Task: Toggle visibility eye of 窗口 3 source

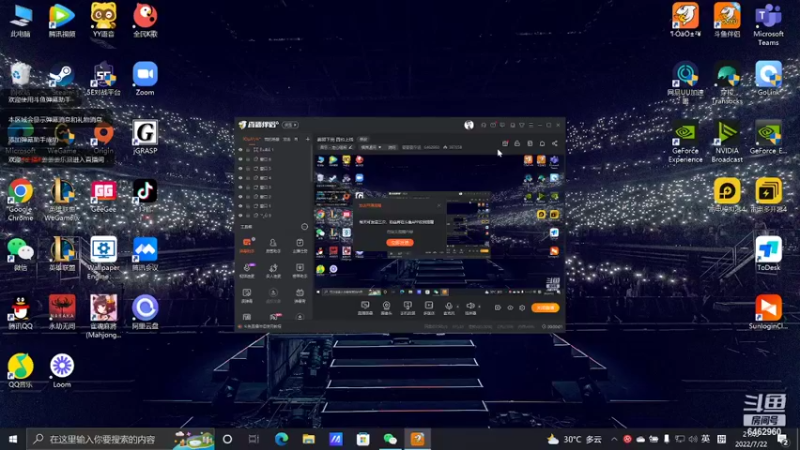Action: coord(240,187)
